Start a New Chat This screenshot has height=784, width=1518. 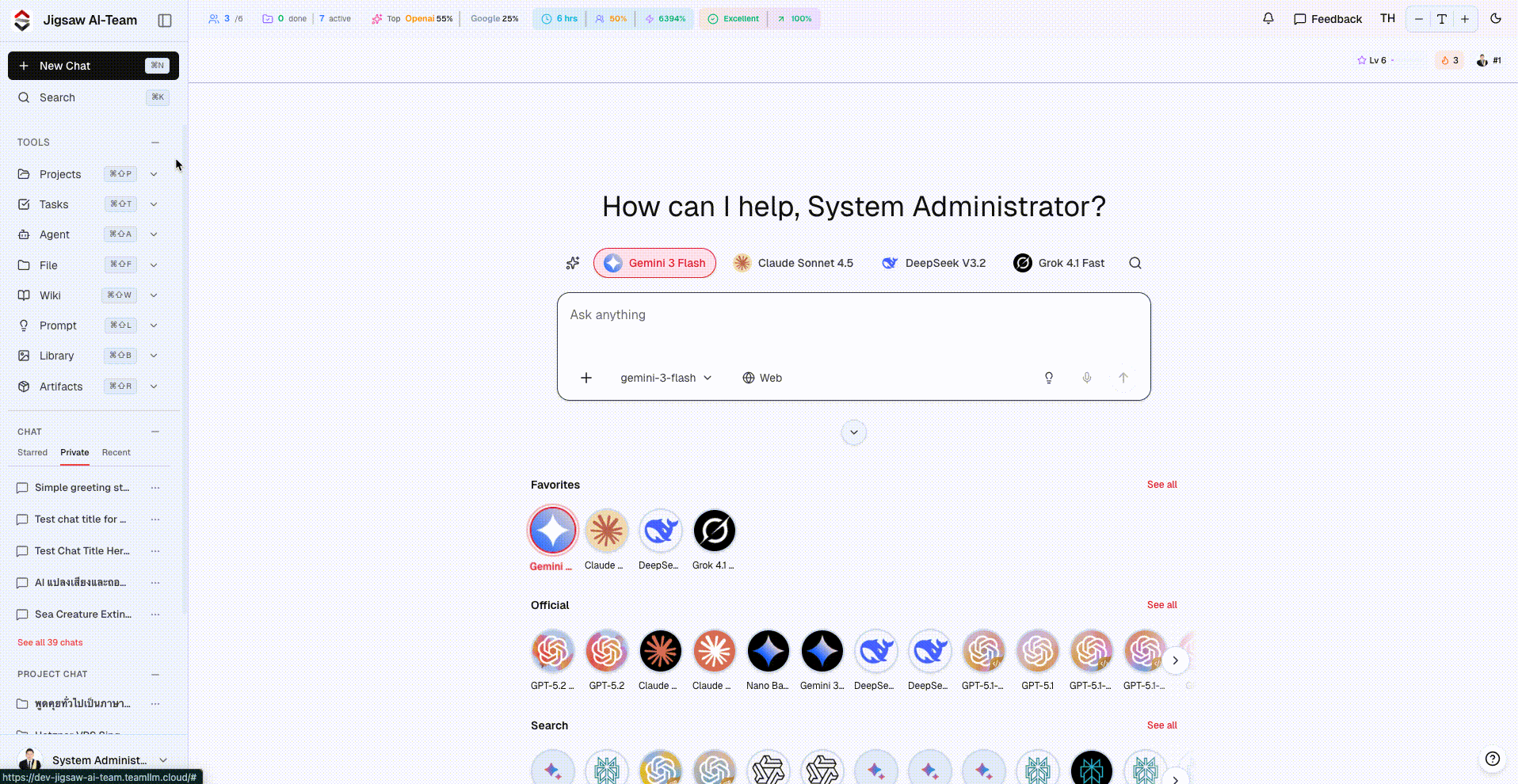coord(93,66)
